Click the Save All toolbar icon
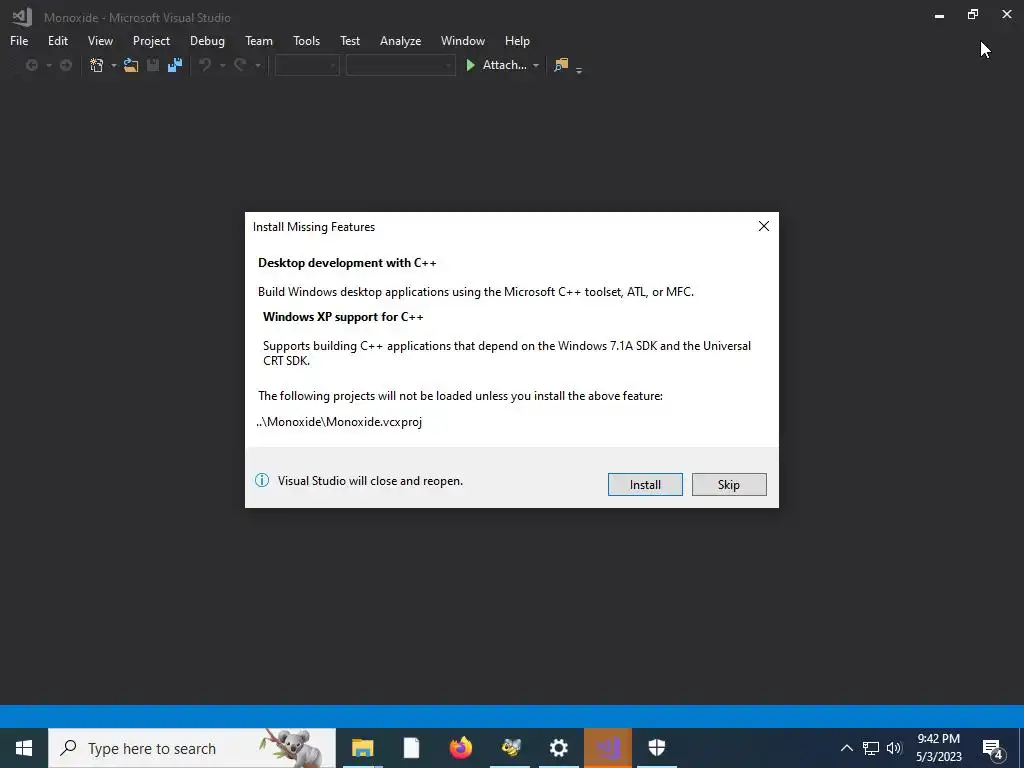Screen dimensions: 1024x768 click(x=174, y=65)
